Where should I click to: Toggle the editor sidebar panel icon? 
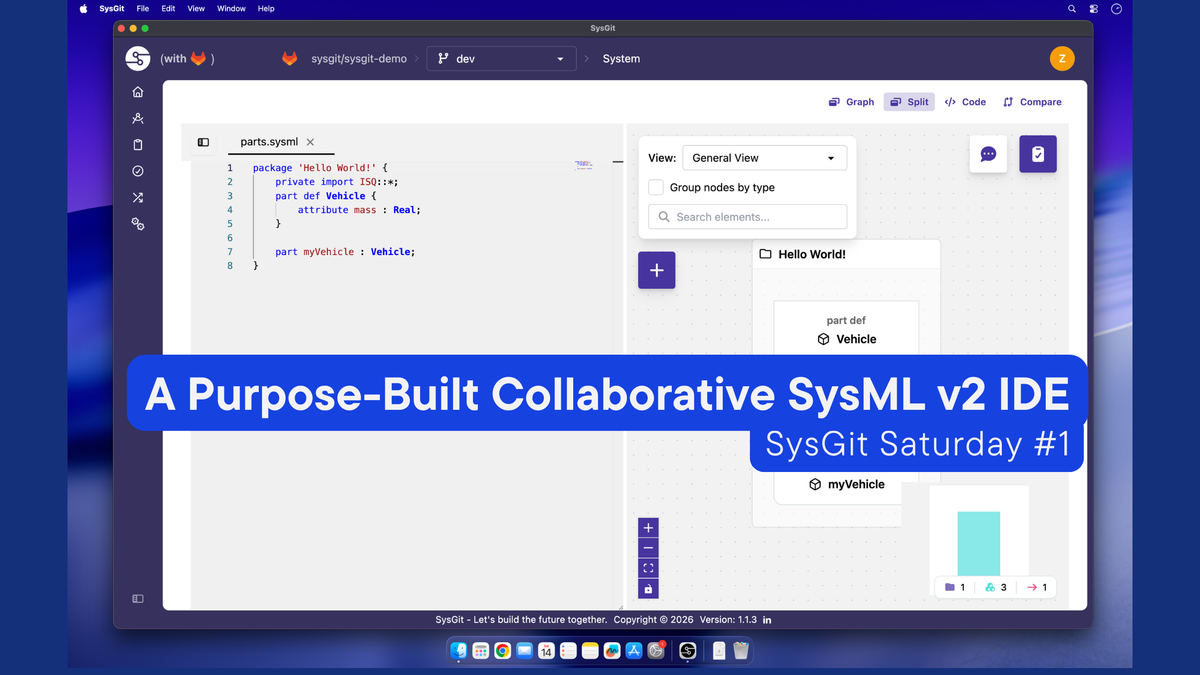coord(203,141)
